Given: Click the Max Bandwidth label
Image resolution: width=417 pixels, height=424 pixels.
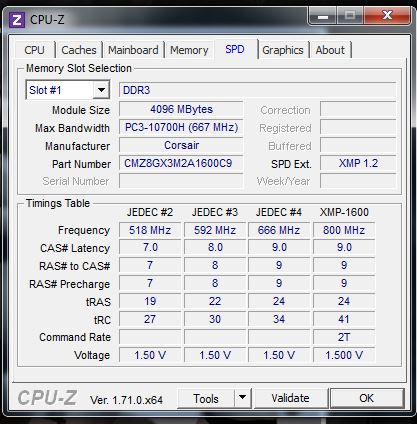Looking at the screenshot, I should pos(72,128).
